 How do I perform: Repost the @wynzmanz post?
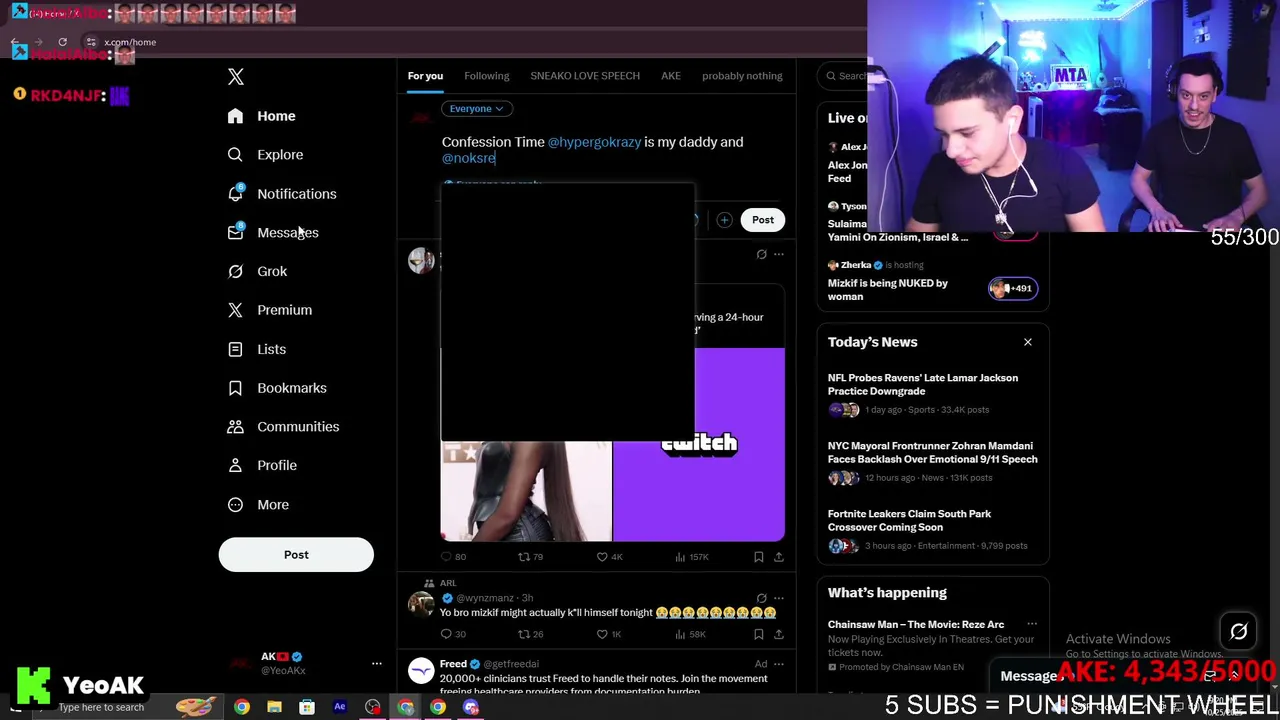pos(530,634)
